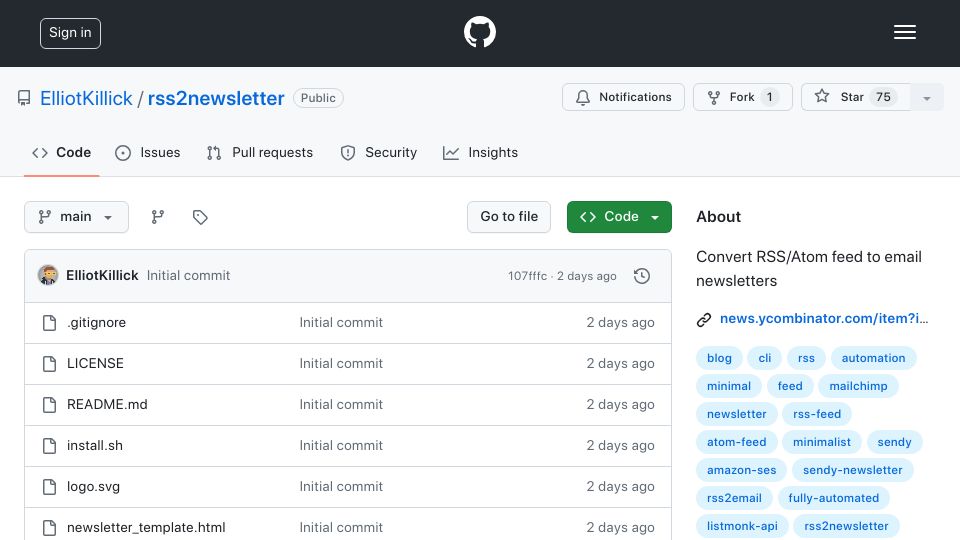The width and height of the screenshot is (960, 540).
Task: Open the news.ycombinator.com link
Action: 824,318
